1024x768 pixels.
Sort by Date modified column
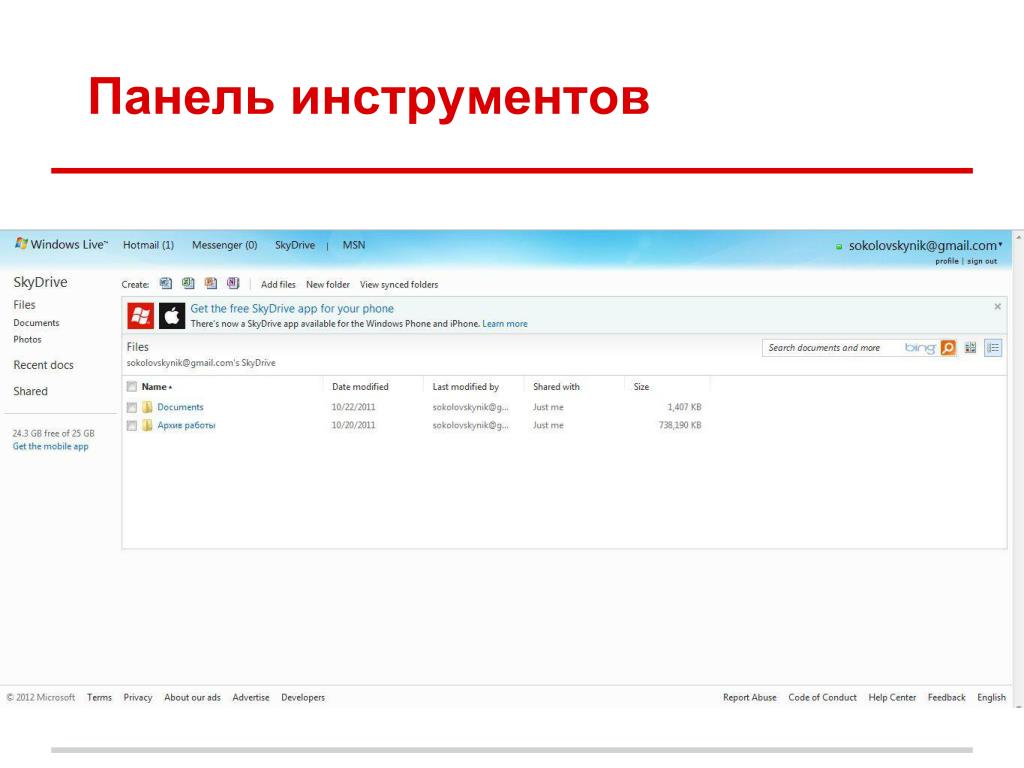tap(360, 387)
